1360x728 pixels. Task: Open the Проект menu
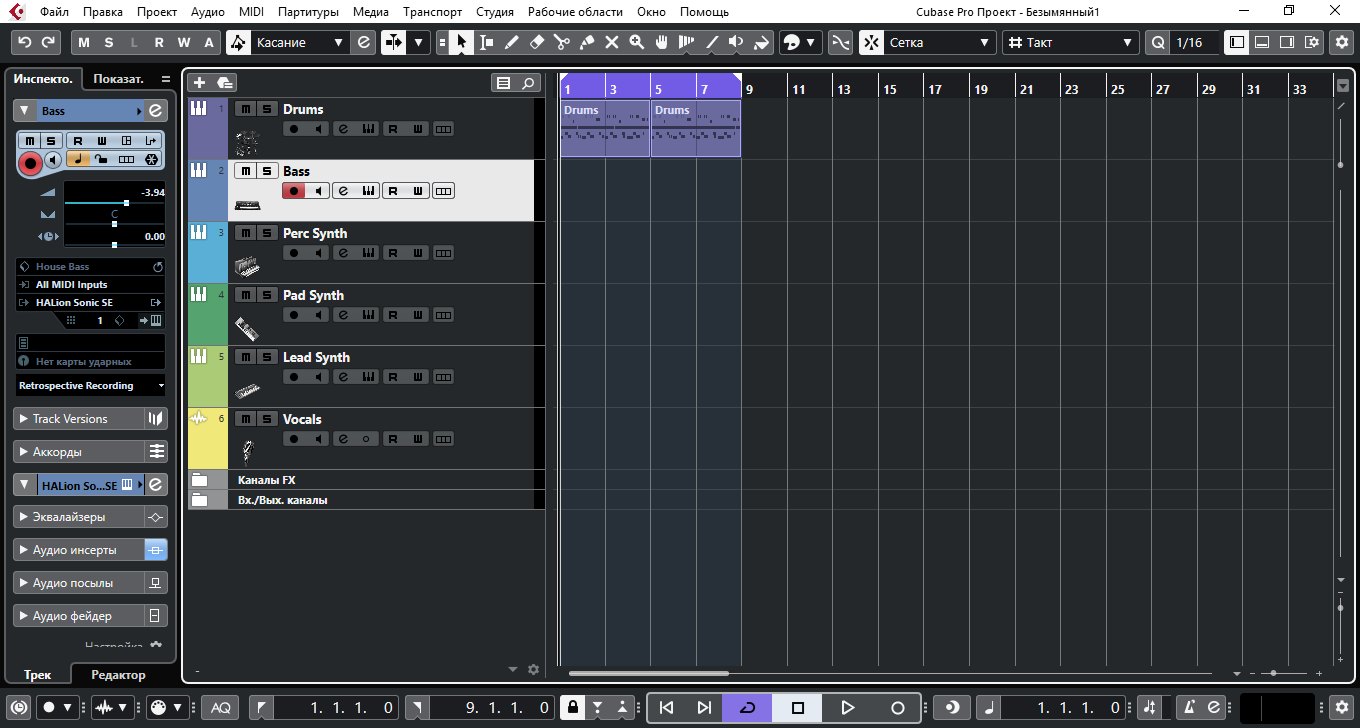click(x=157, y=12)
